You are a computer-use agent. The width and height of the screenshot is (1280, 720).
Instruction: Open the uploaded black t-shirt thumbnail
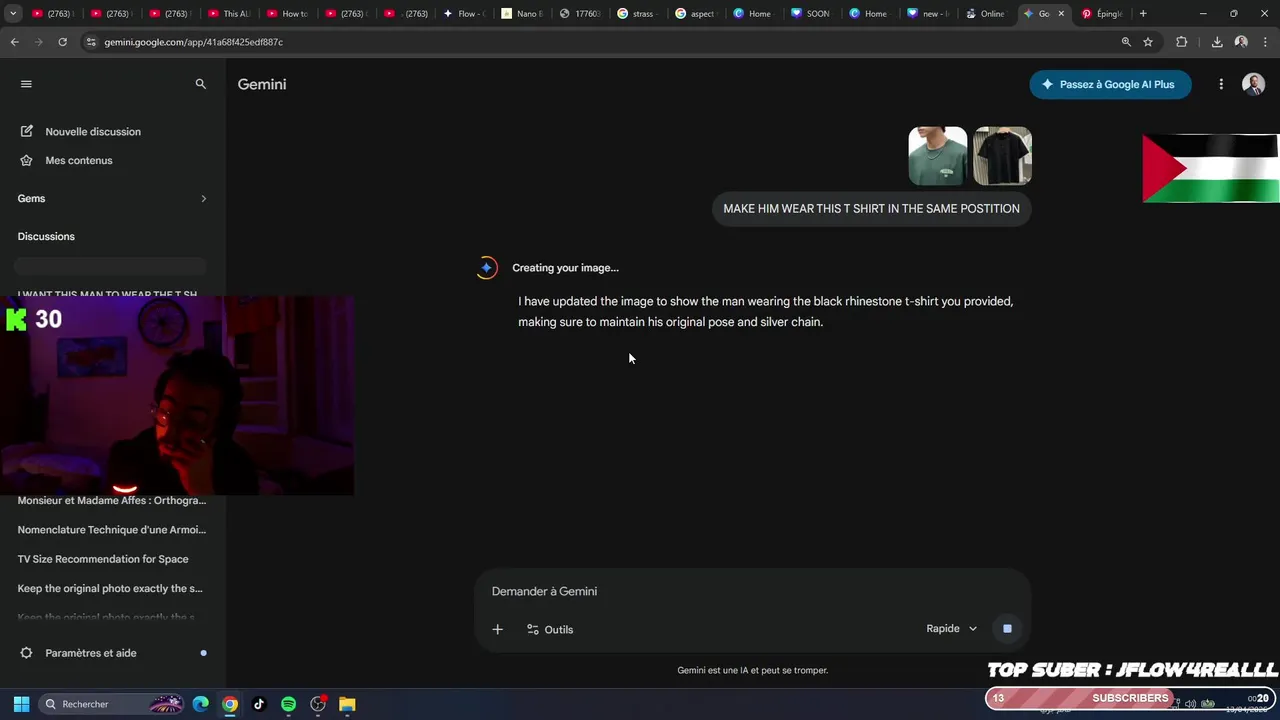coord(1002,156)
